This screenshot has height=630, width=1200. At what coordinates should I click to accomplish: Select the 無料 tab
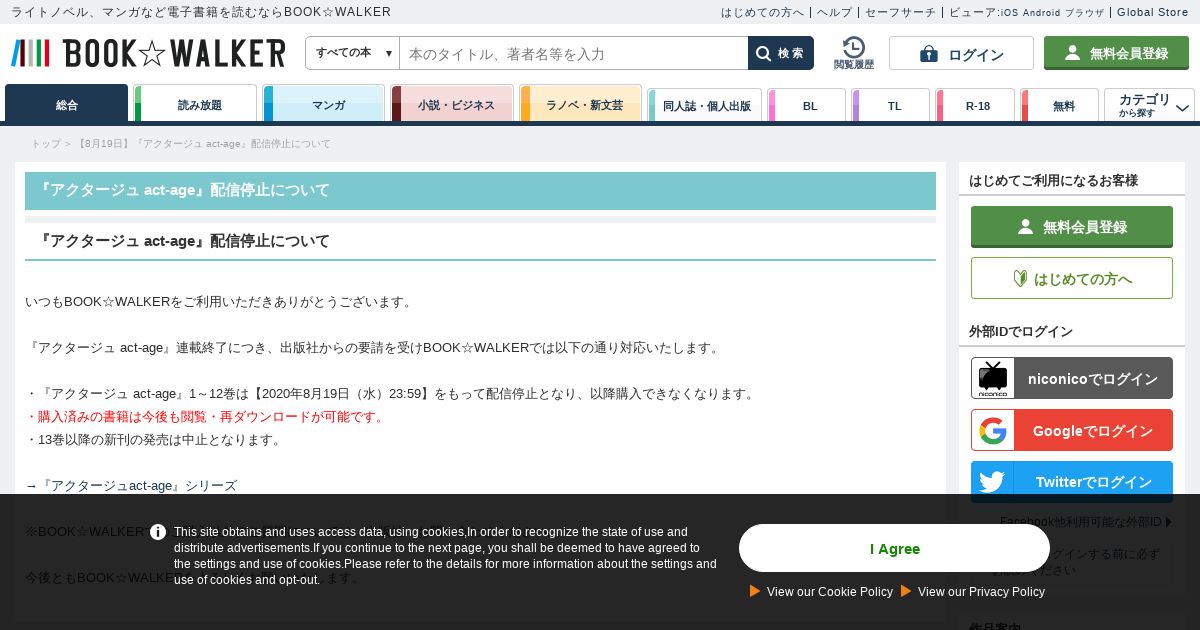[1060, 105]
